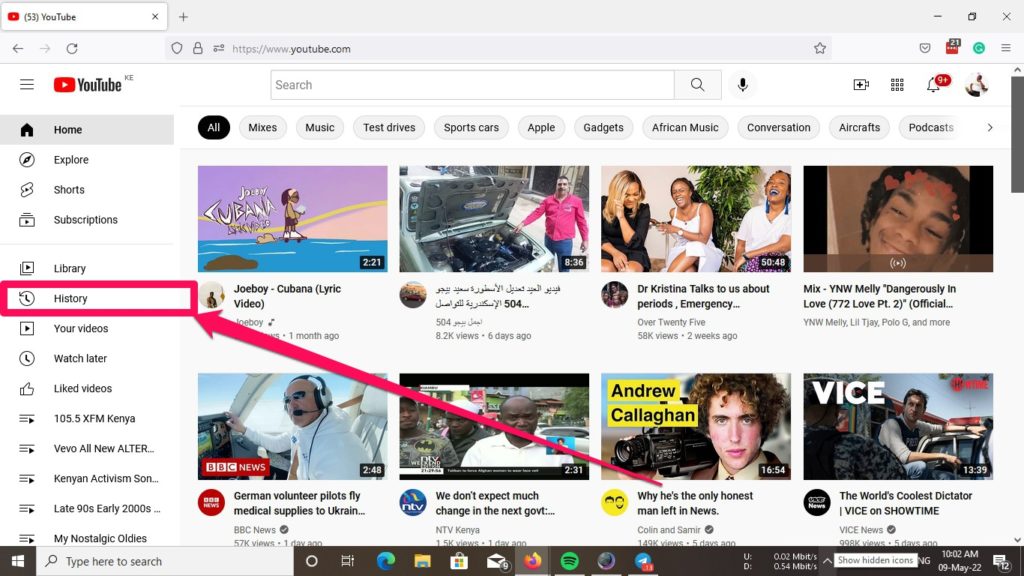Open Watch later in sidebar
This screenshot has height=576, width=1024.
pyautogui.click(x=87, y=359)
